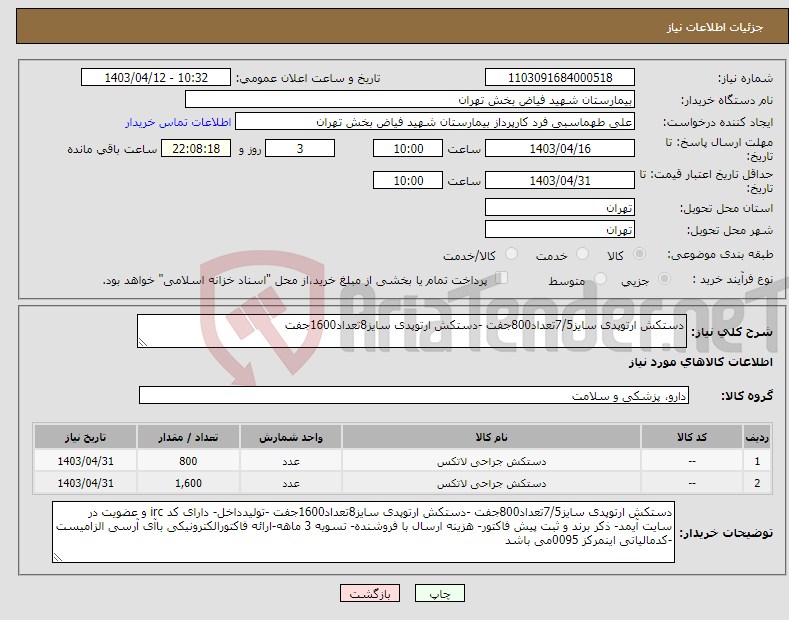Viewport: 789px width, 620px height.
Task: Click the price validity time 10:00 field
Action: pyautogui.click(x=408, y=180)
